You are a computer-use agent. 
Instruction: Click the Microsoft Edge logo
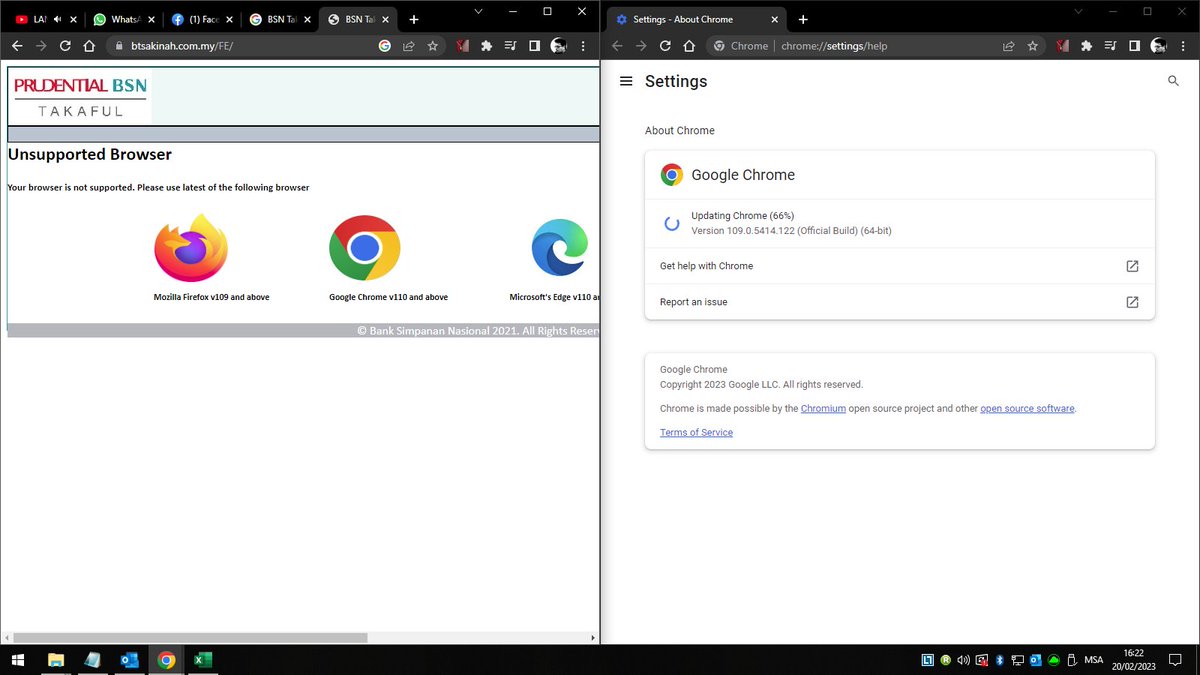tap(560, 248)
